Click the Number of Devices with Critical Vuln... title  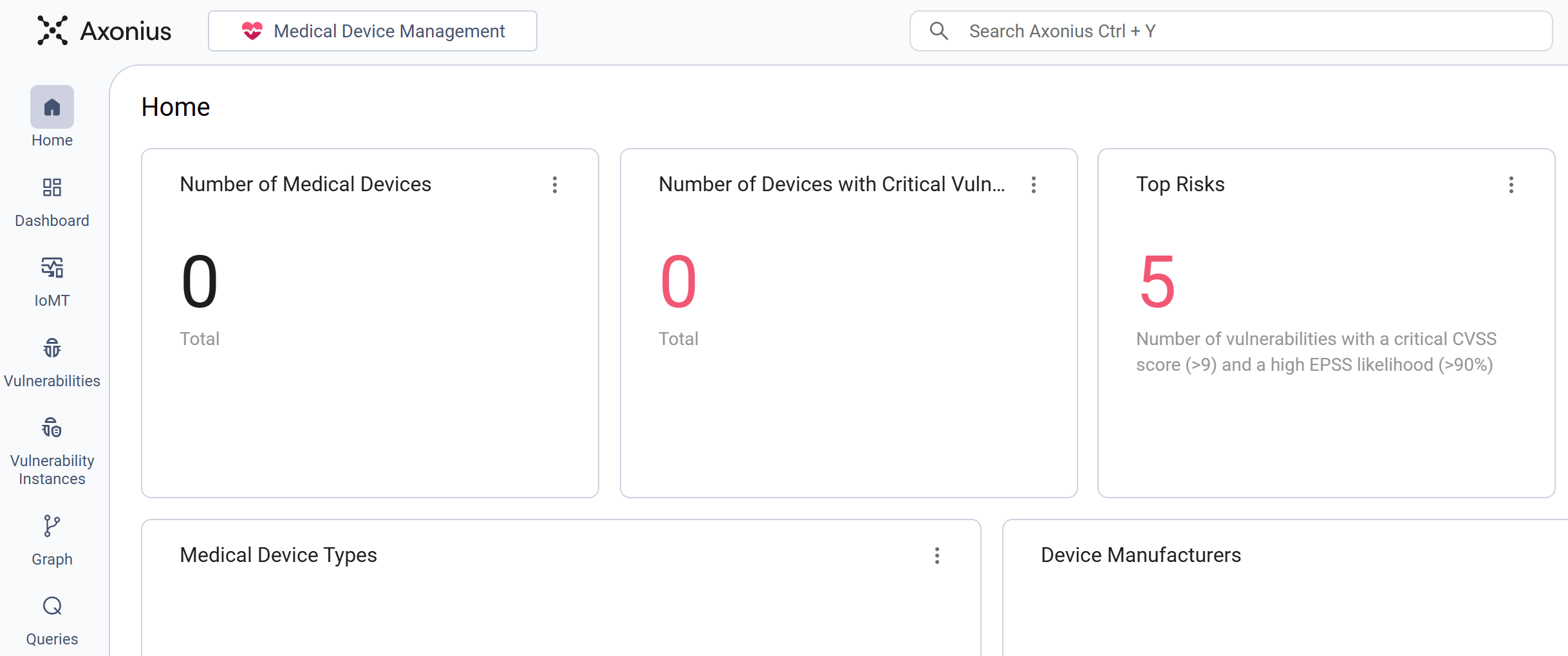(832, 184)
